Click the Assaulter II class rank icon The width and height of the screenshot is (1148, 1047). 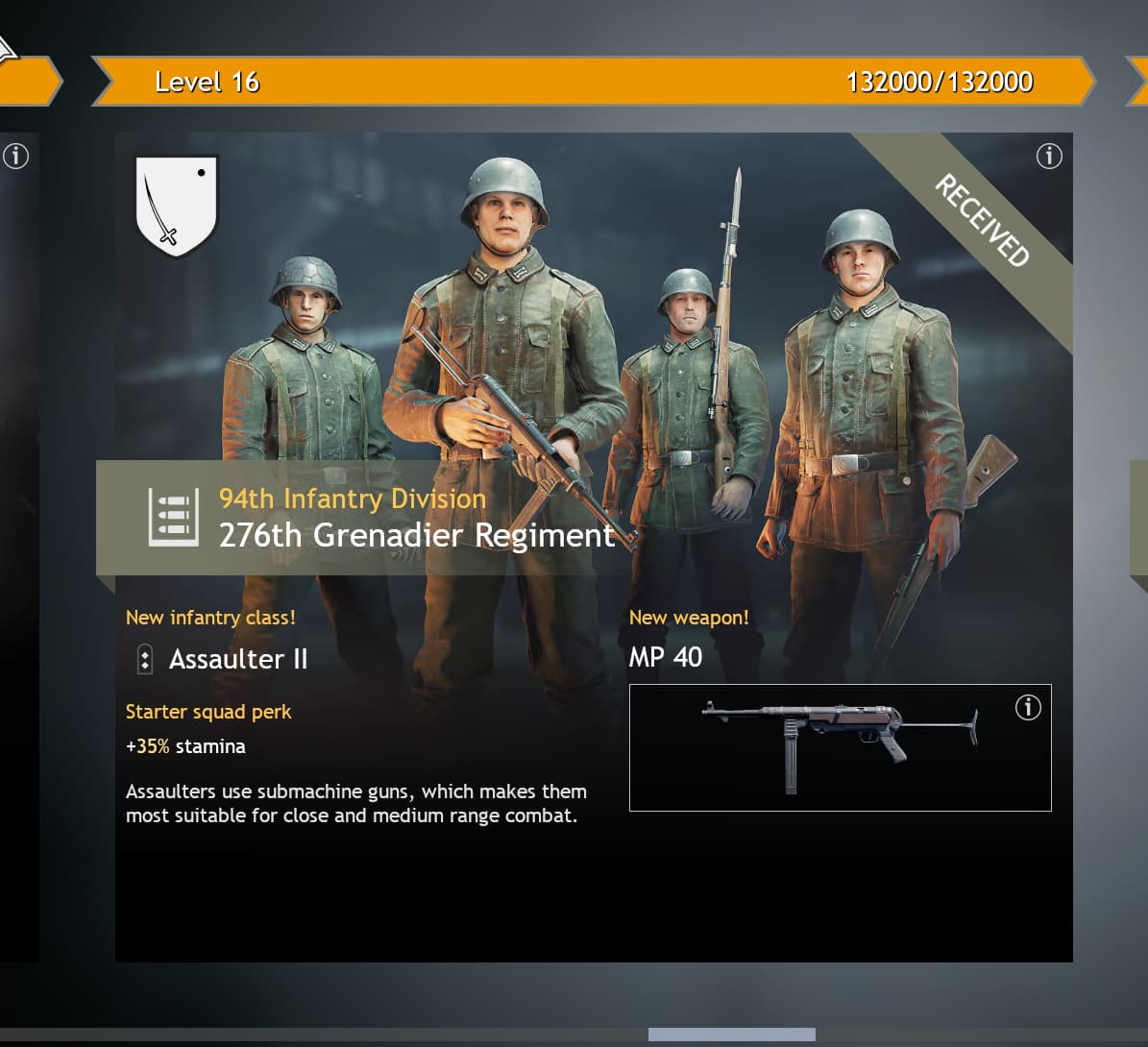(145, 659)
